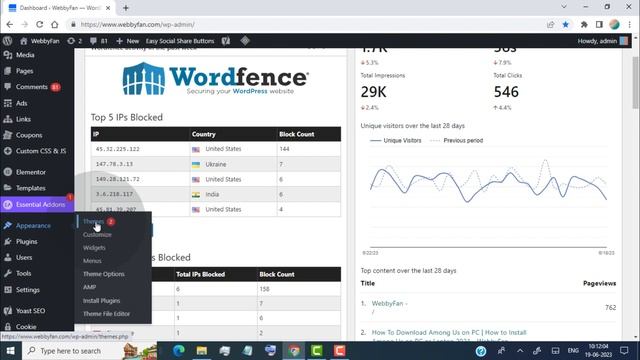Open pending updates icon showing 2
Viewport: 640px width, 360px height.
pyautogui.click(x=75, y=41)
